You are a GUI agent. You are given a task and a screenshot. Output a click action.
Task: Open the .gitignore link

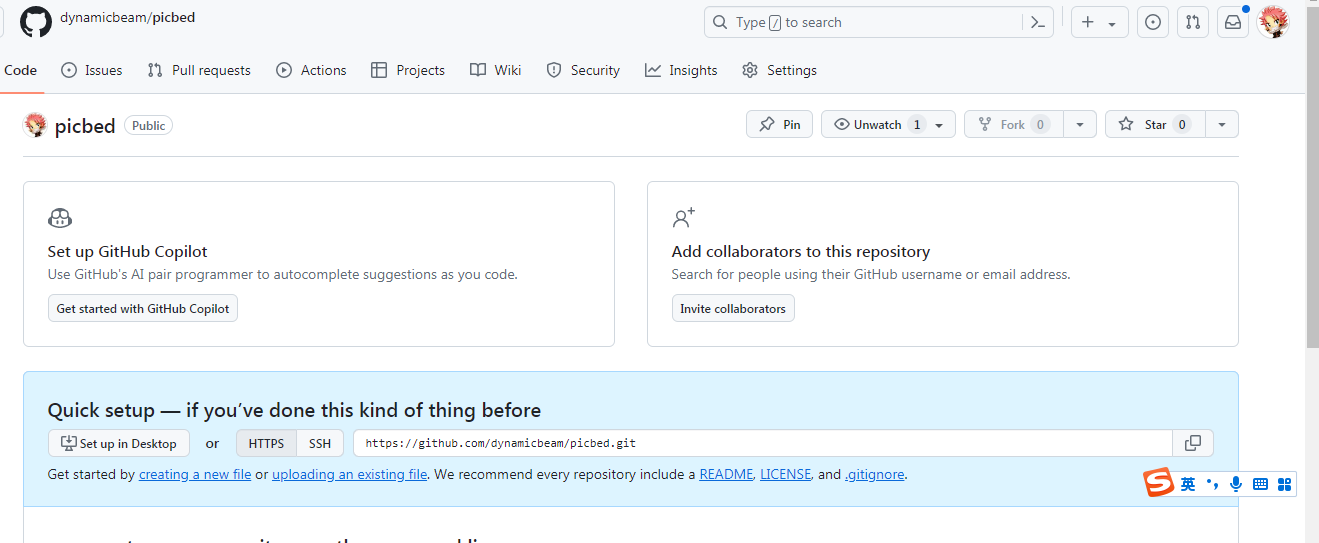tap(875, 474)
